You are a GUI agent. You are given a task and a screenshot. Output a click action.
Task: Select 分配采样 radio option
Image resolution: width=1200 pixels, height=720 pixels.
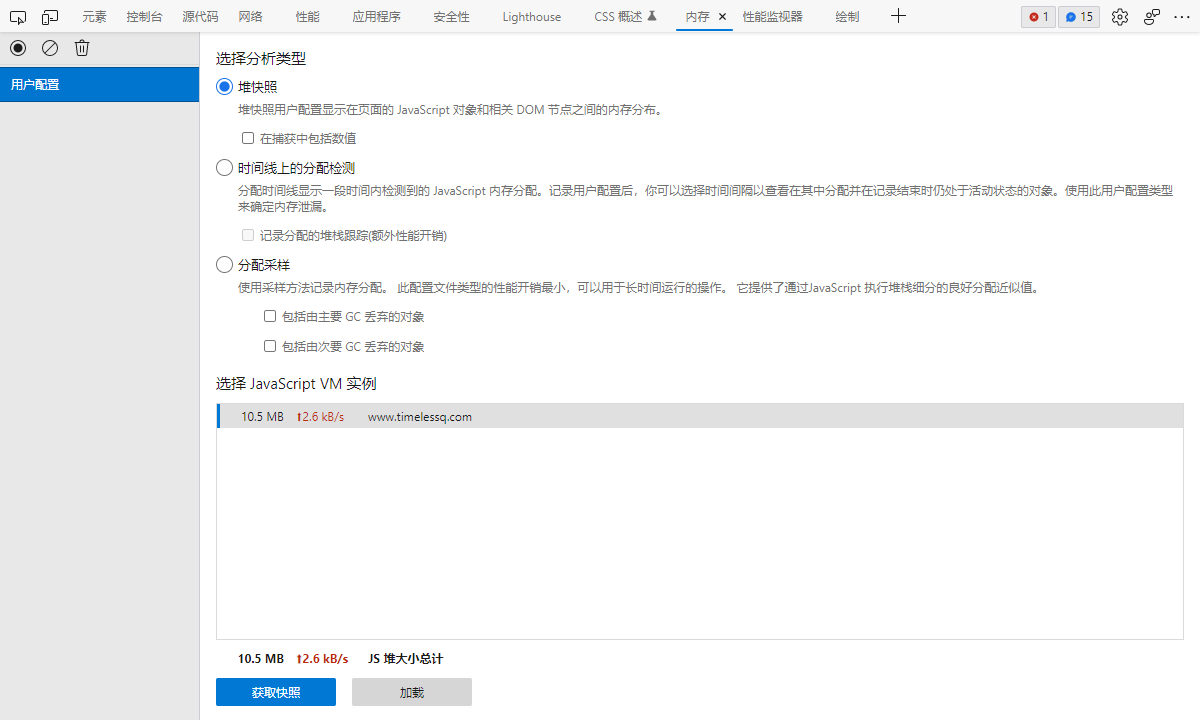(224, 265)
